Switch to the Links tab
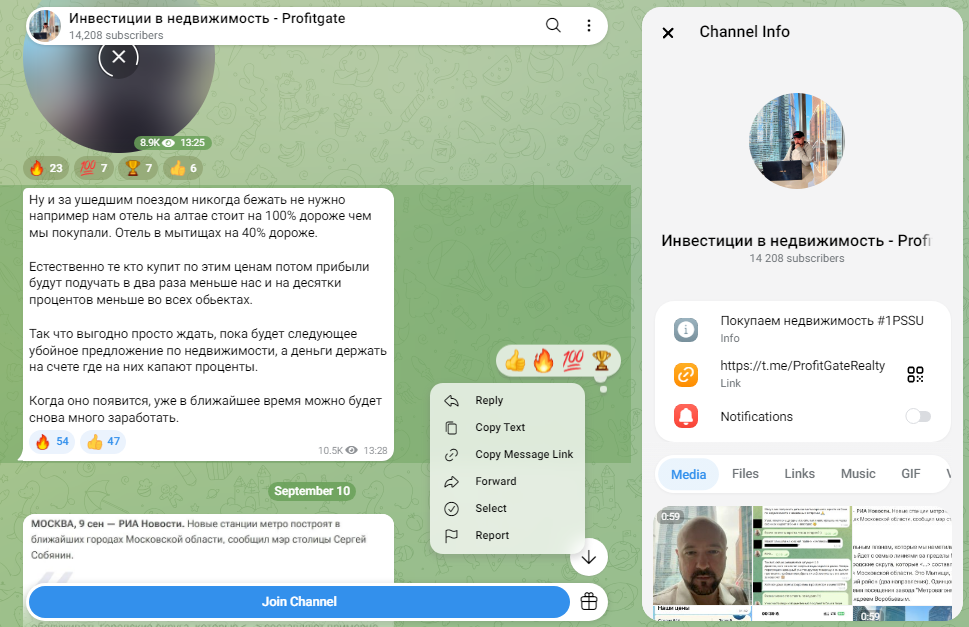Viewport: 969px width, 627px height. (x=800, y=474)
